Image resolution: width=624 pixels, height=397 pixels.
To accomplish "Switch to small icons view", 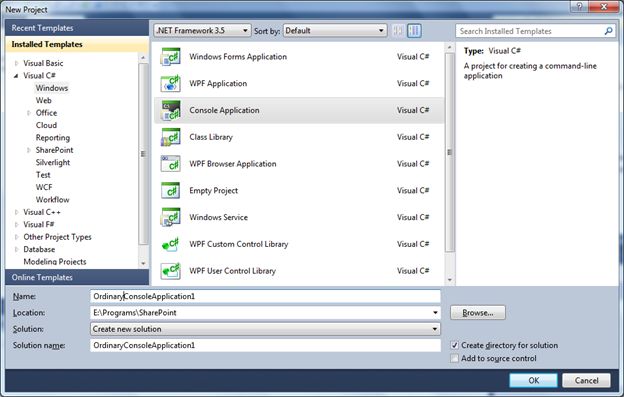I will click(397, 31).
